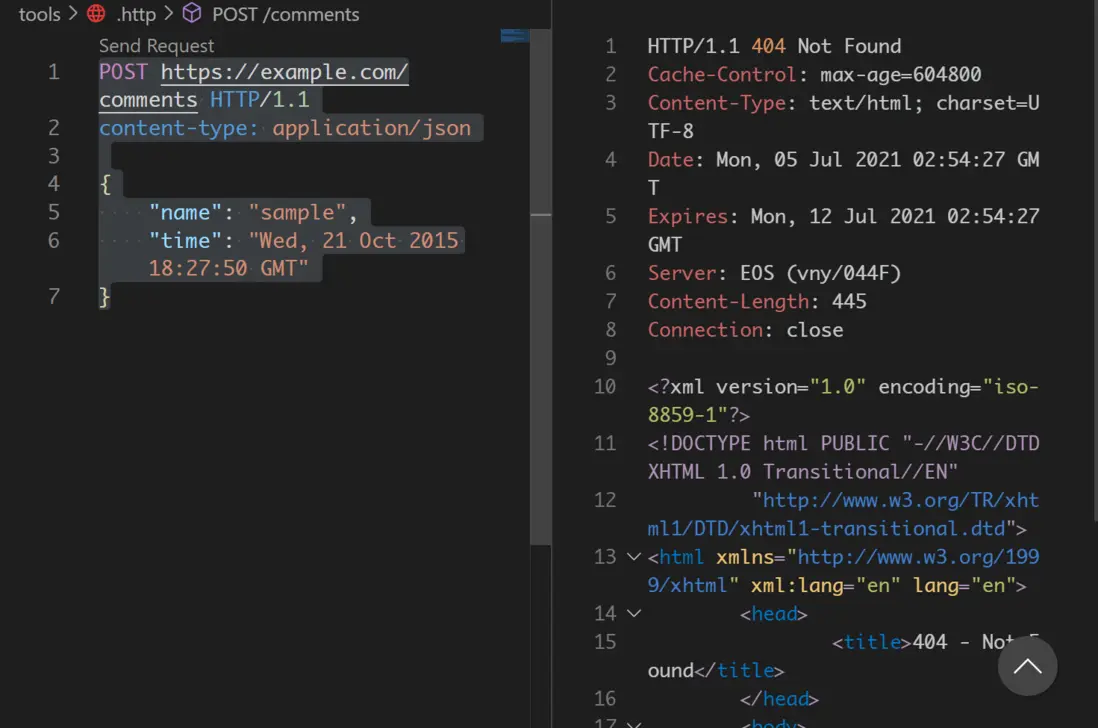The width and height of the screenshot is (1098, 728).
Task: Open the POST /comments breadcrumb item
Action: 286,14
